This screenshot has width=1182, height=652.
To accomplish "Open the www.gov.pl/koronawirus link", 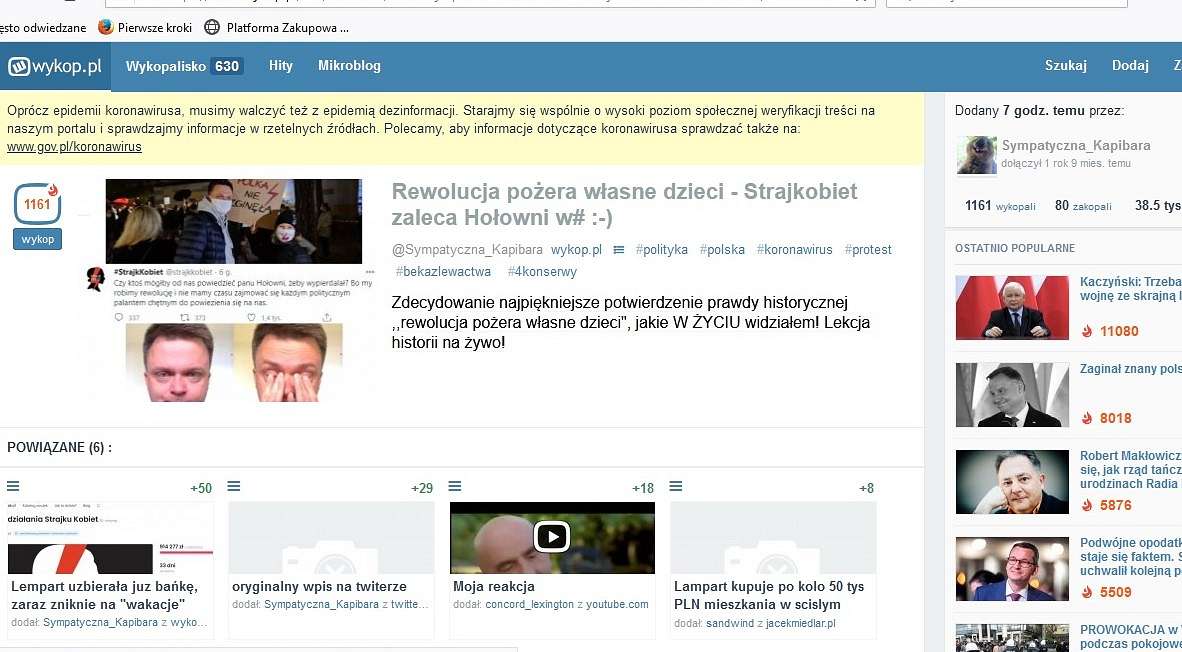I will (x=74, y=147).
